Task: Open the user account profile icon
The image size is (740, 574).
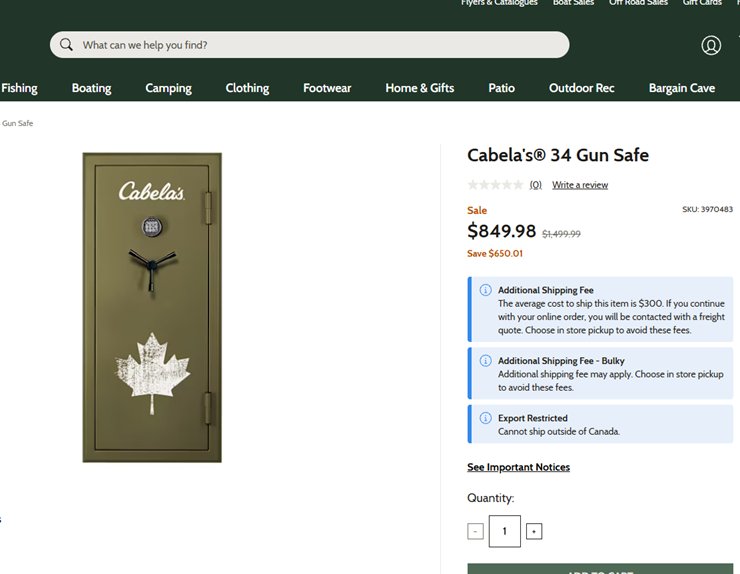Action: (x=711, y=45)
